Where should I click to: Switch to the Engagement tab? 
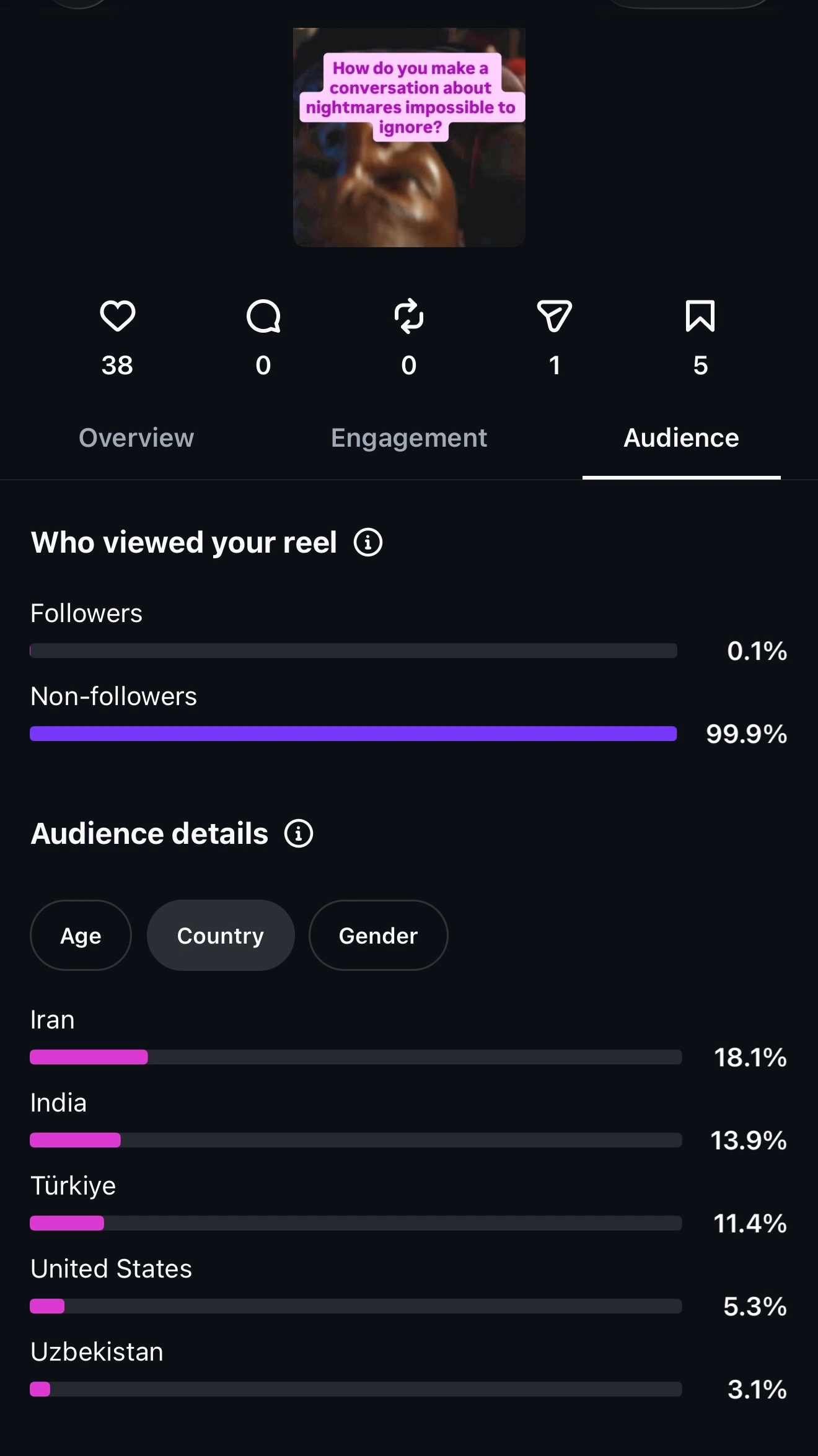(409, 438)
